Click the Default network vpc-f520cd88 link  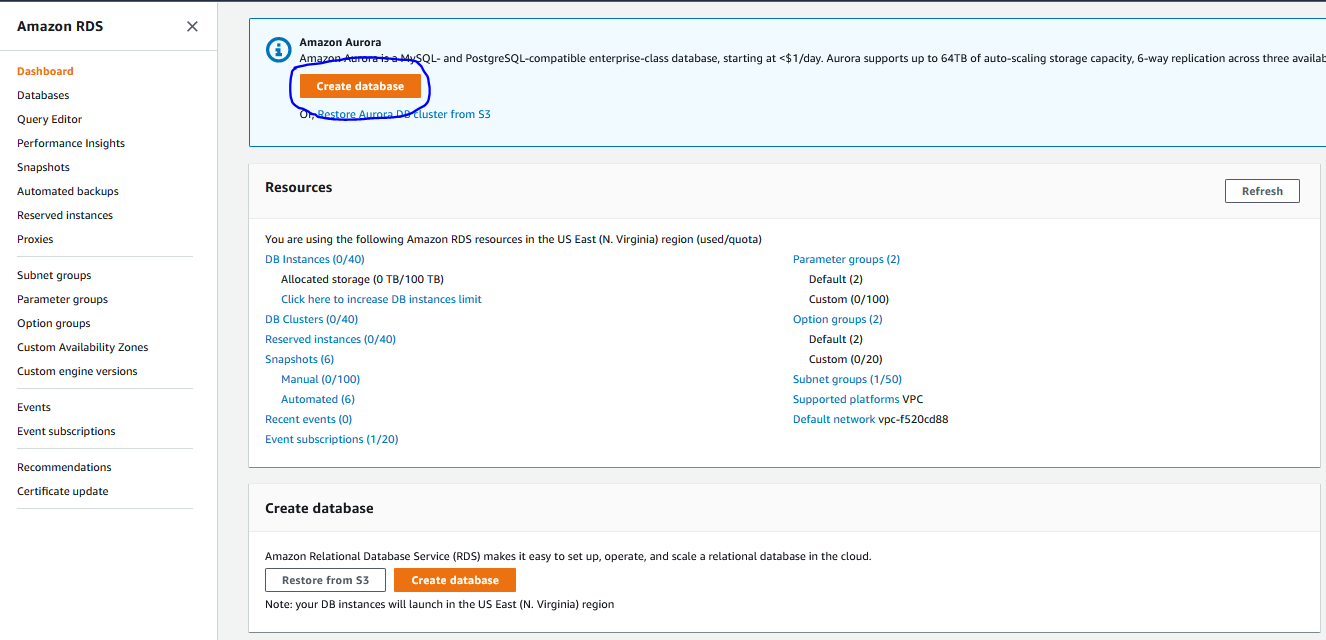tap(834, 418)
